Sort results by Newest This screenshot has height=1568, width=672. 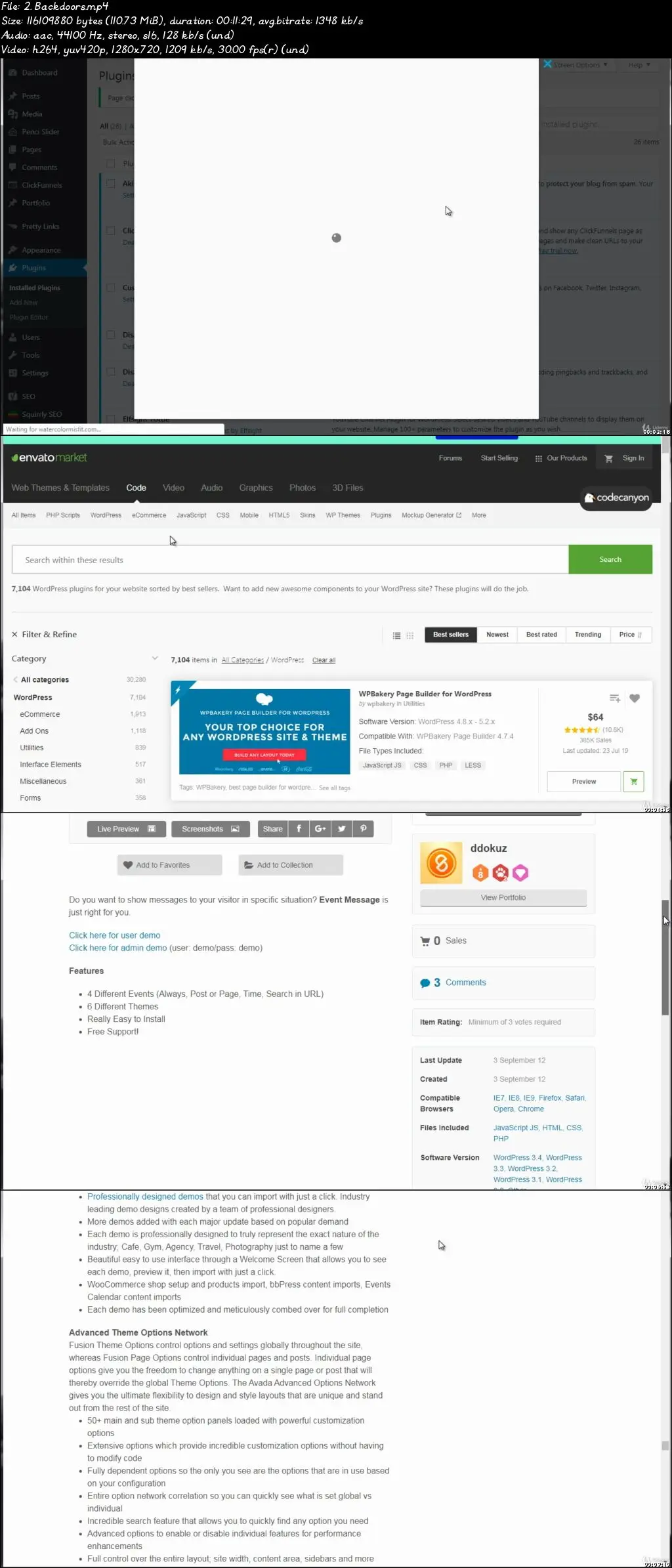497,635
